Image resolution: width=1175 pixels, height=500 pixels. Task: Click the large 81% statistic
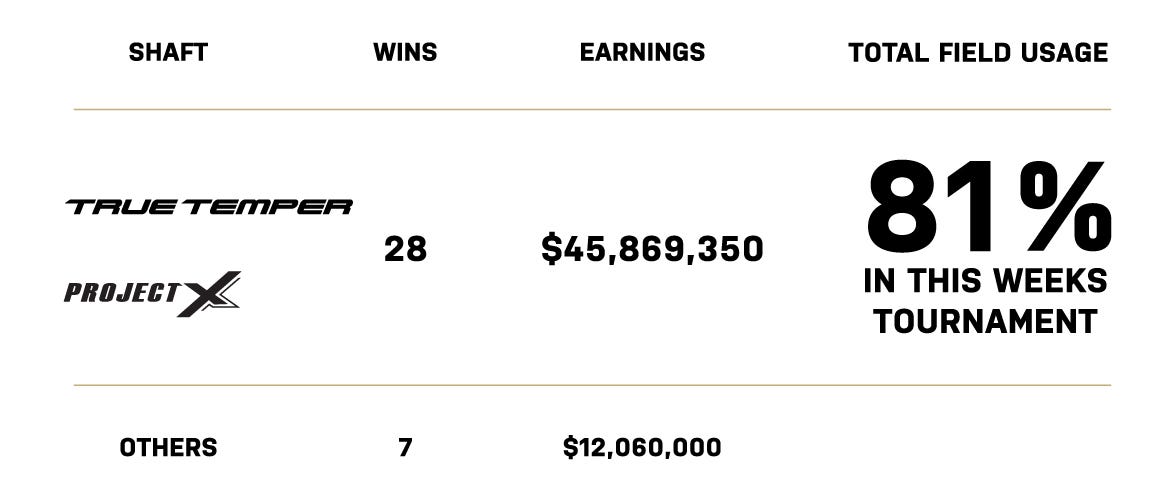988,205
